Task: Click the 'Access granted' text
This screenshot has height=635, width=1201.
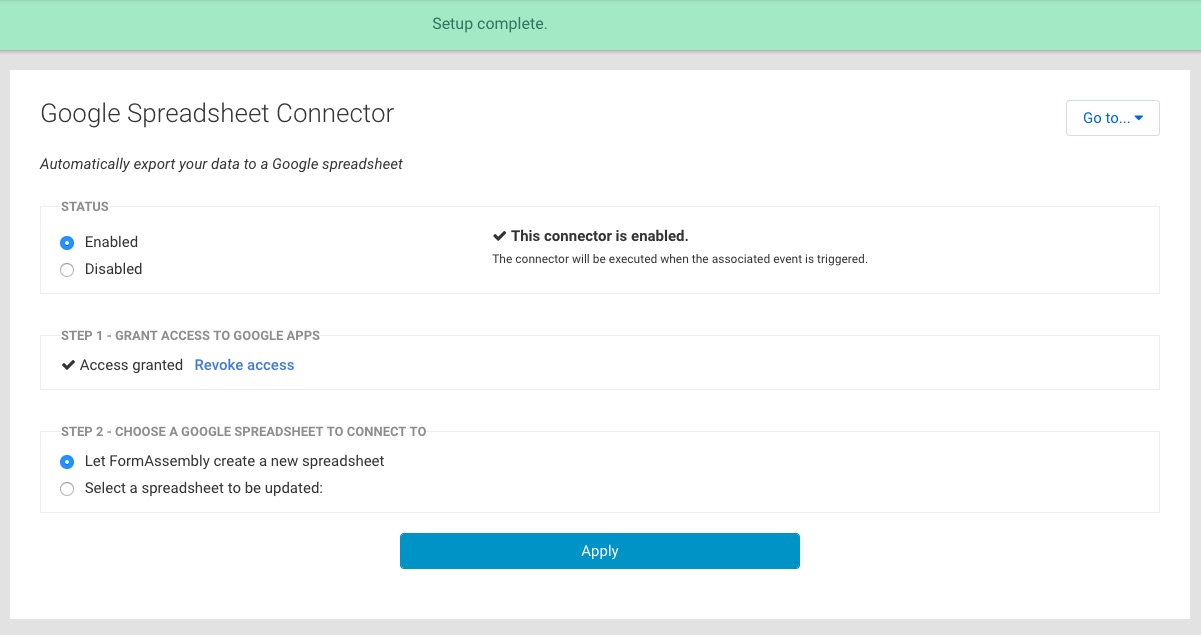Action: coord(131,365)
